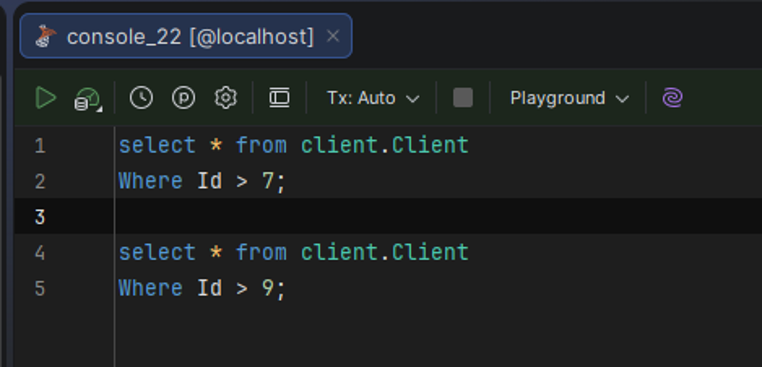Click the value 7 on line 2
762x367 pixels.
coord(268,181)
